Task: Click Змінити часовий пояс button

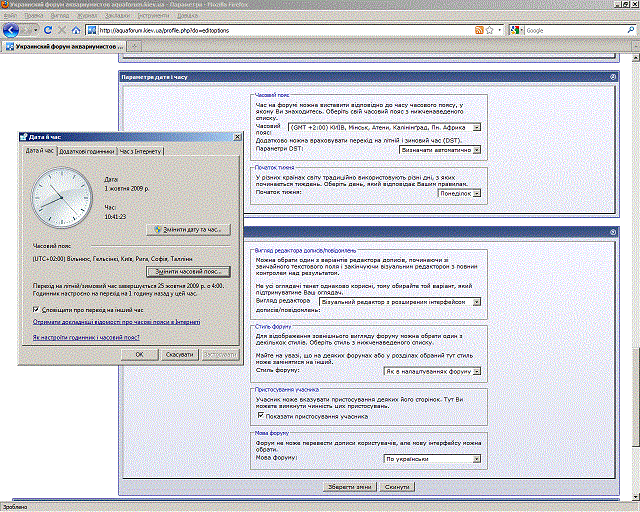Action: coord(188,270)
